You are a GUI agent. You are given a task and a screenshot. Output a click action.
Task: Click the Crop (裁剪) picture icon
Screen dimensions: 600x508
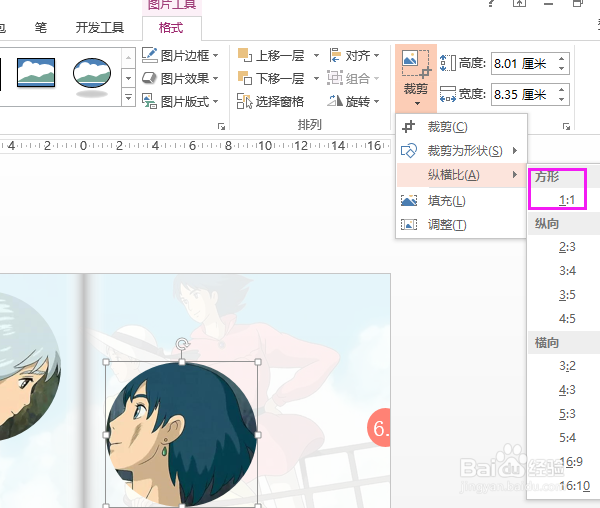pos(416,65)
